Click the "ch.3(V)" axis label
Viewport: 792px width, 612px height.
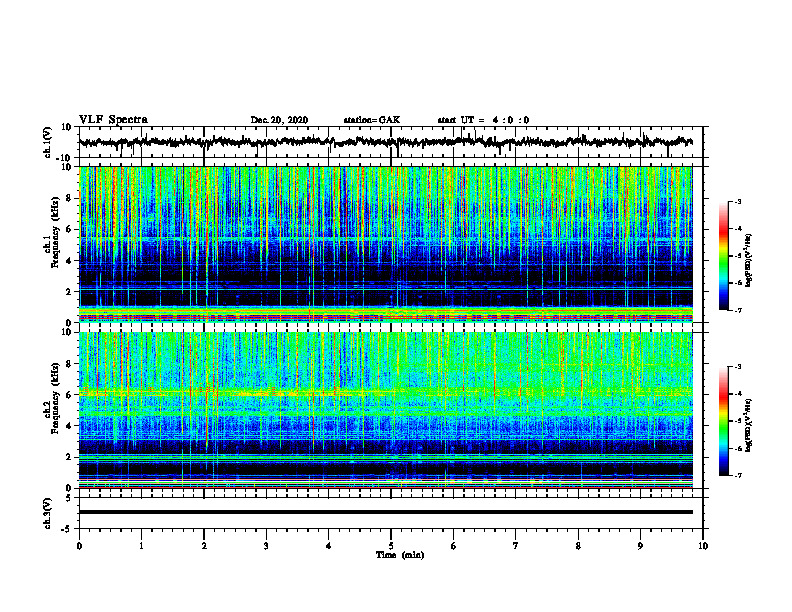pyautogui.click(x=47, y=514)
